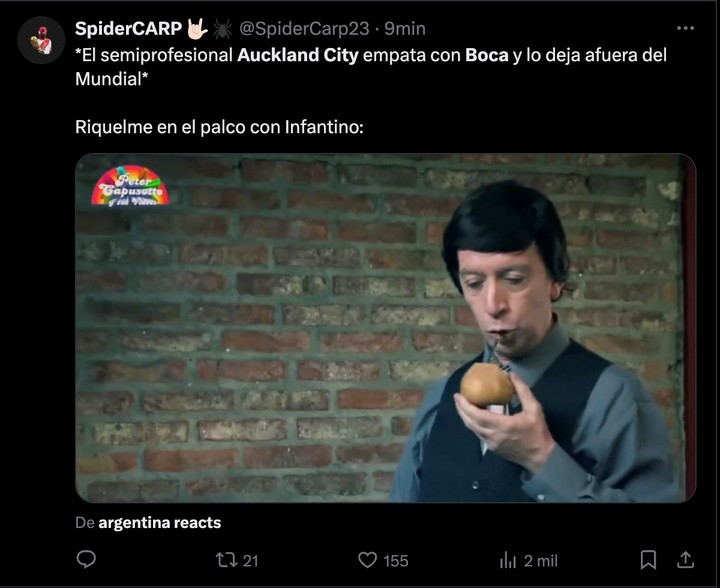720x588 pixels.
Task: Like the tweet with the heart icon
Action: [x=367, y=560]
